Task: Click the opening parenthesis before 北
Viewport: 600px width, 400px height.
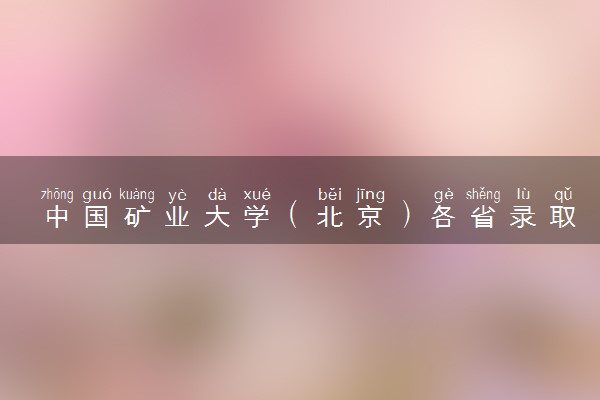Action: 293,217
